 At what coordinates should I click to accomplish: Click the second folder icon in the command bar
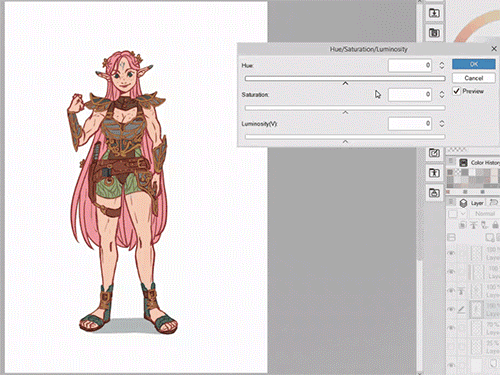tap(434, 33)
